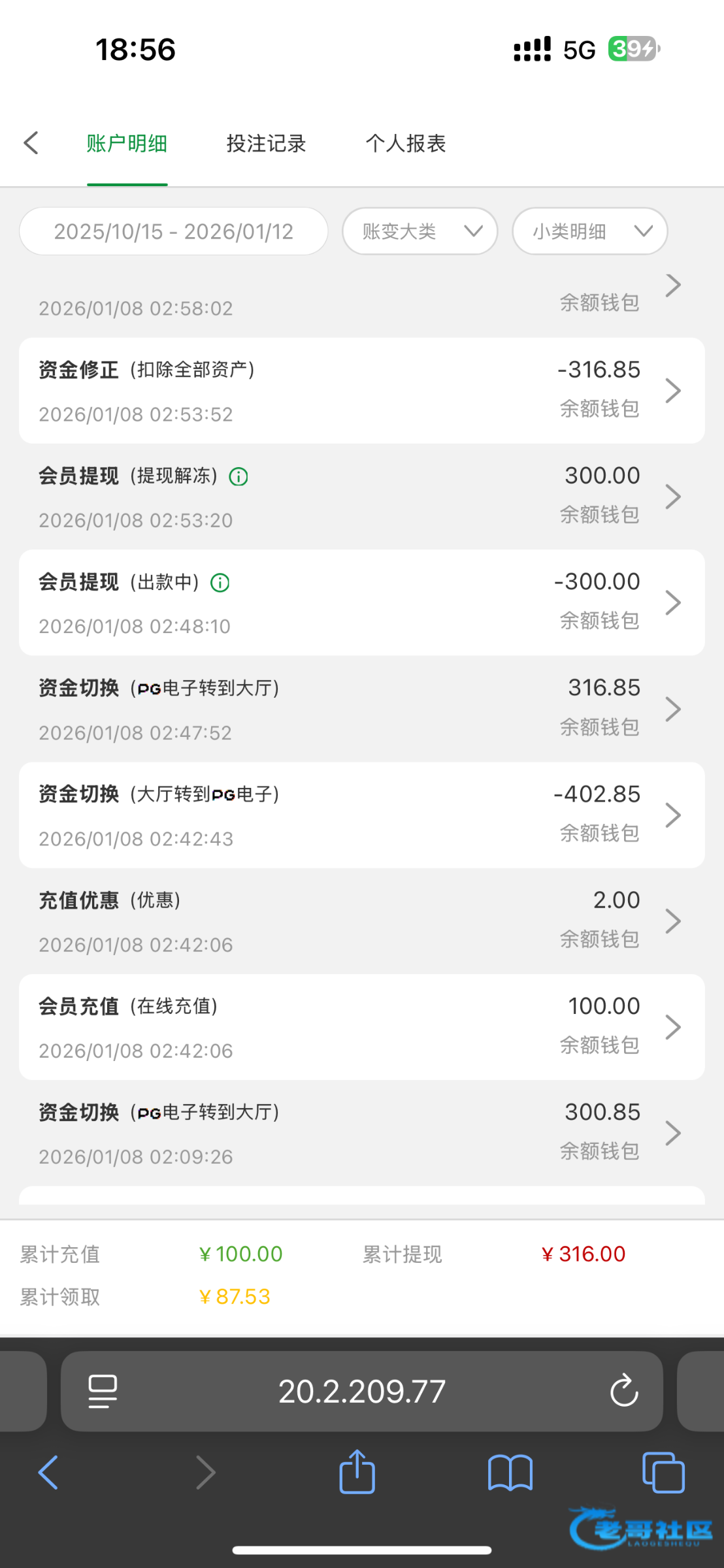
Task: Switch to the 投注记录 tab
Action: pyautogui.click(x=266, y=144)
